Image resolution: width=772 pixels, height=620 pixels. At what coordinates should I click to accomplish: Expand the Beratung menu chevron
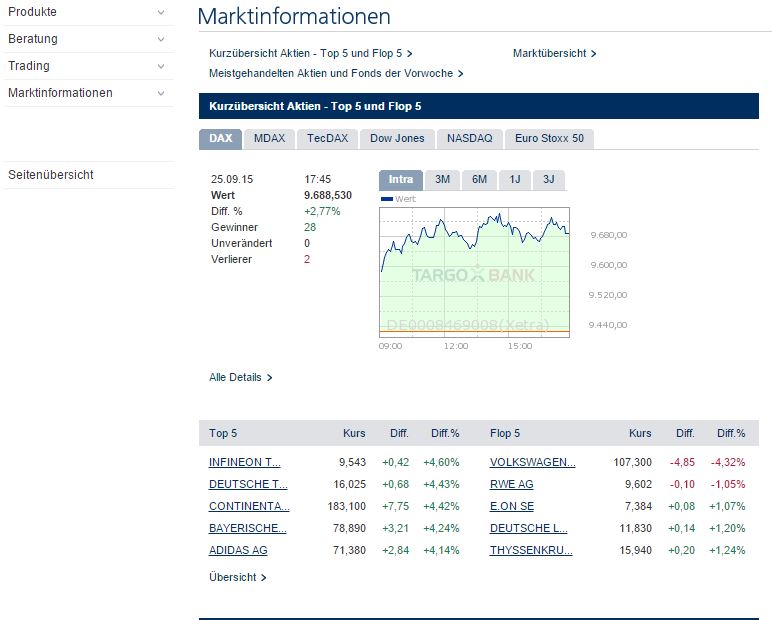161,39
